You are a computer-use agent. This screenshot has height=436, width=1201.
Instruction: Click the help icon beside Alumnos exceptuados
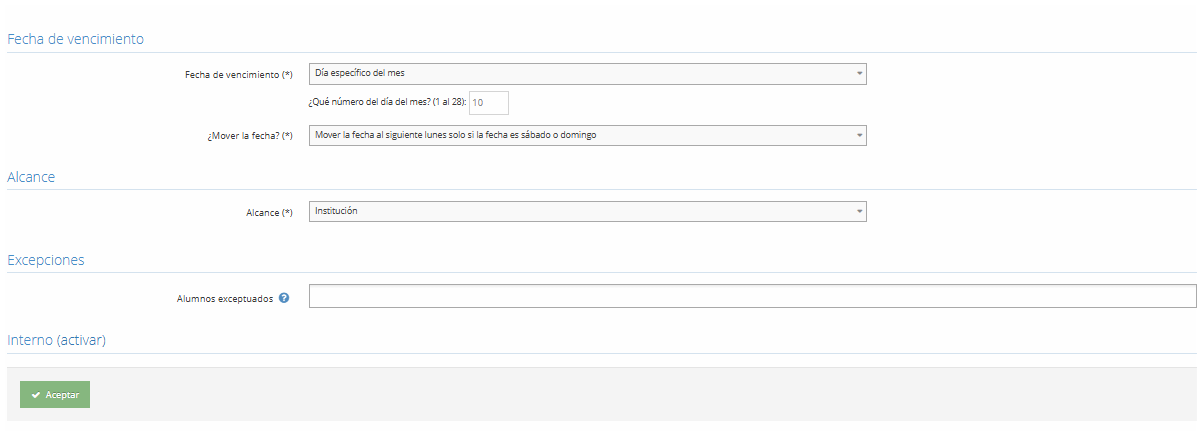(x=284, y=298)
